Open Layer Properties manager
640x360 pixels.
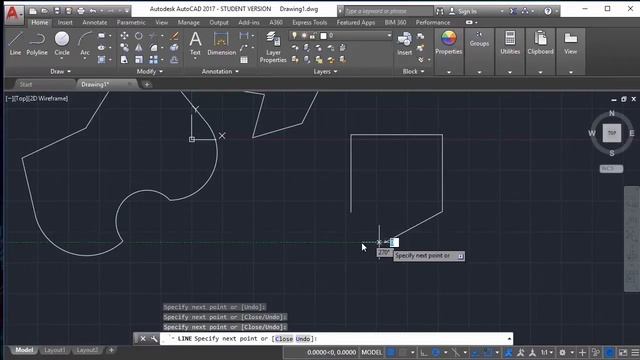point(273,47)
